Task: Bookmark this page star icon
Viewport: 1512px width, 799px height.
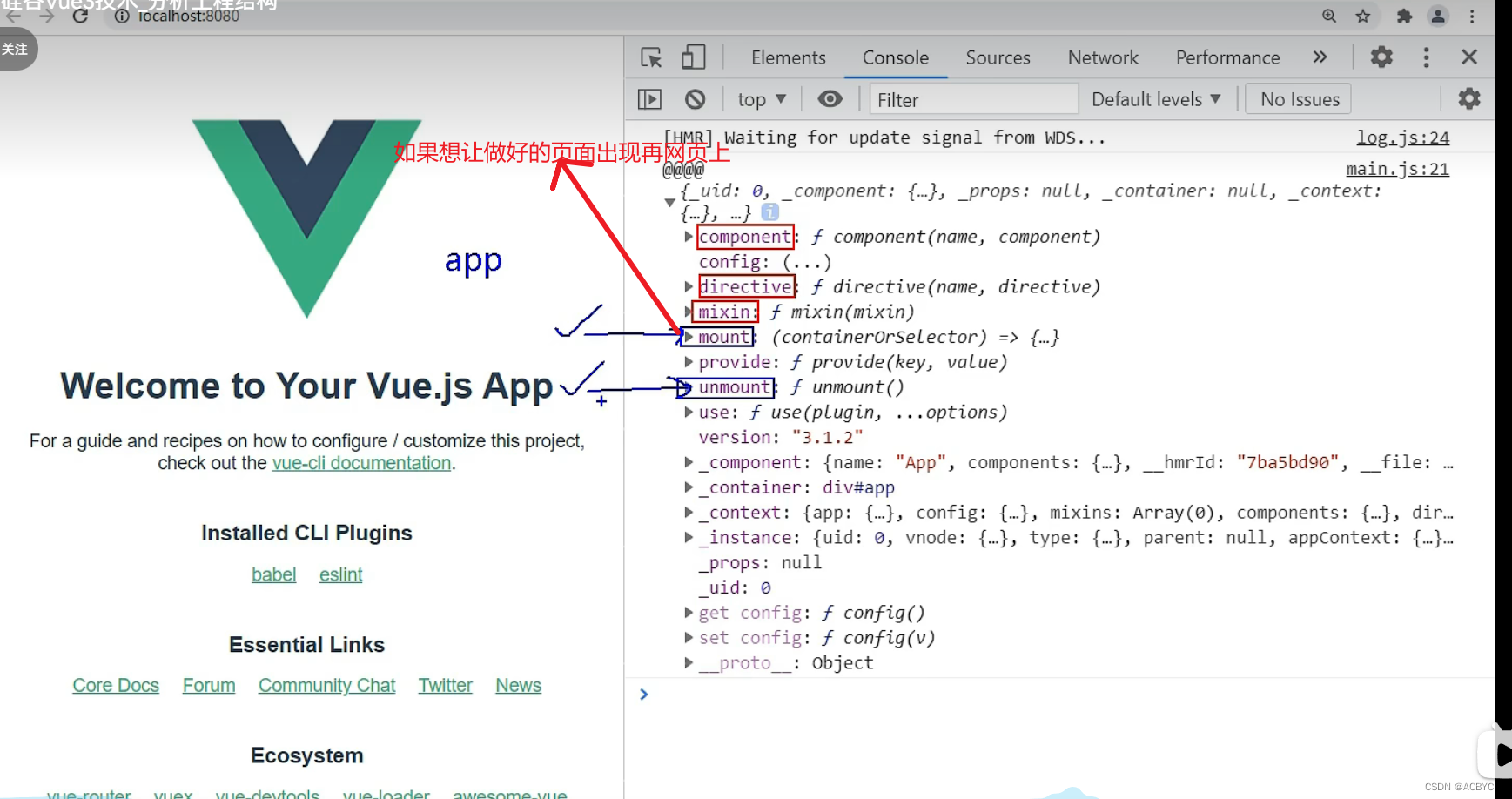Action: tap(1363, 16)
